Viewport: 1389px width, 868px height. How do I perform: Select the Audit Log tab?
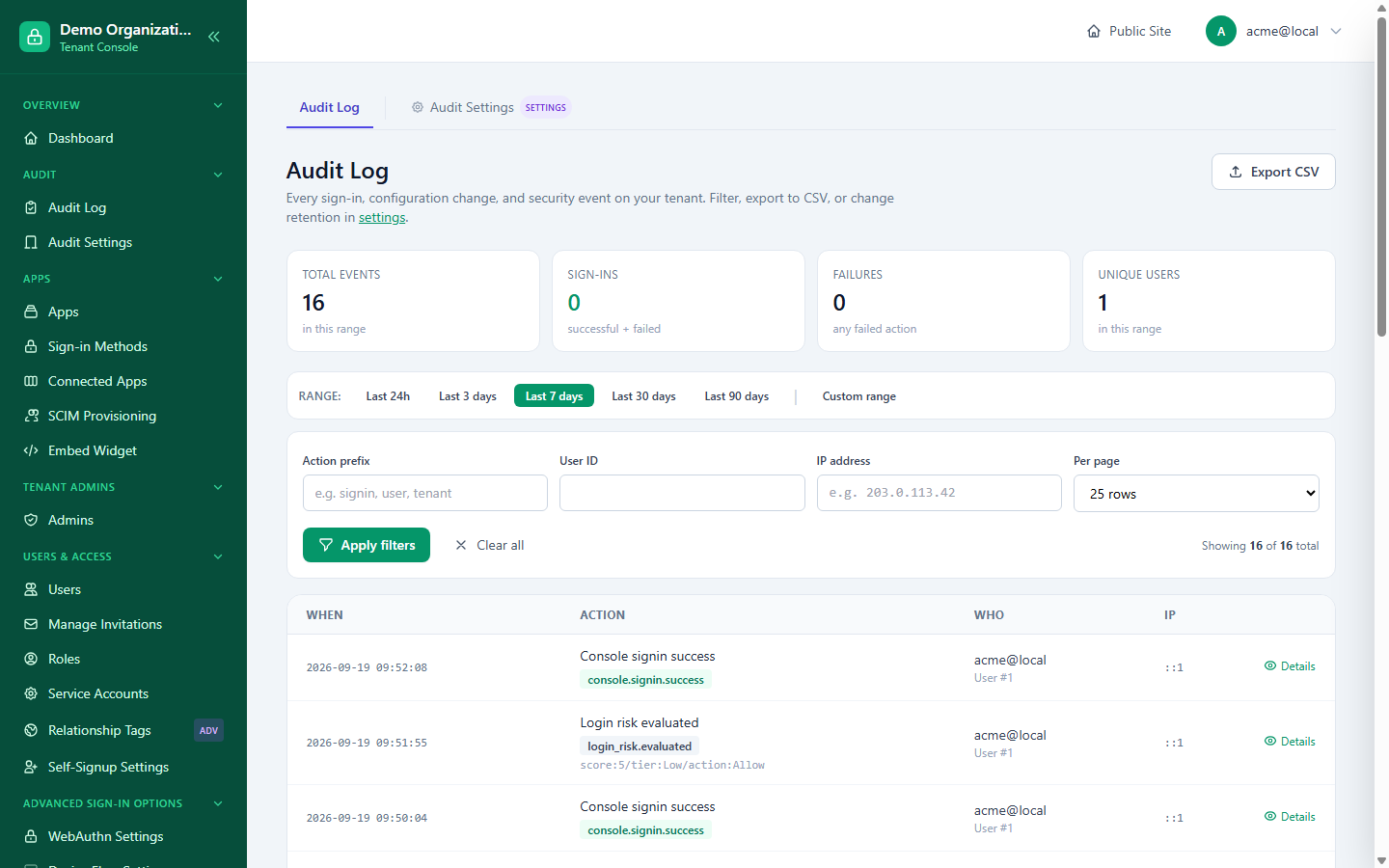[330, 107]
